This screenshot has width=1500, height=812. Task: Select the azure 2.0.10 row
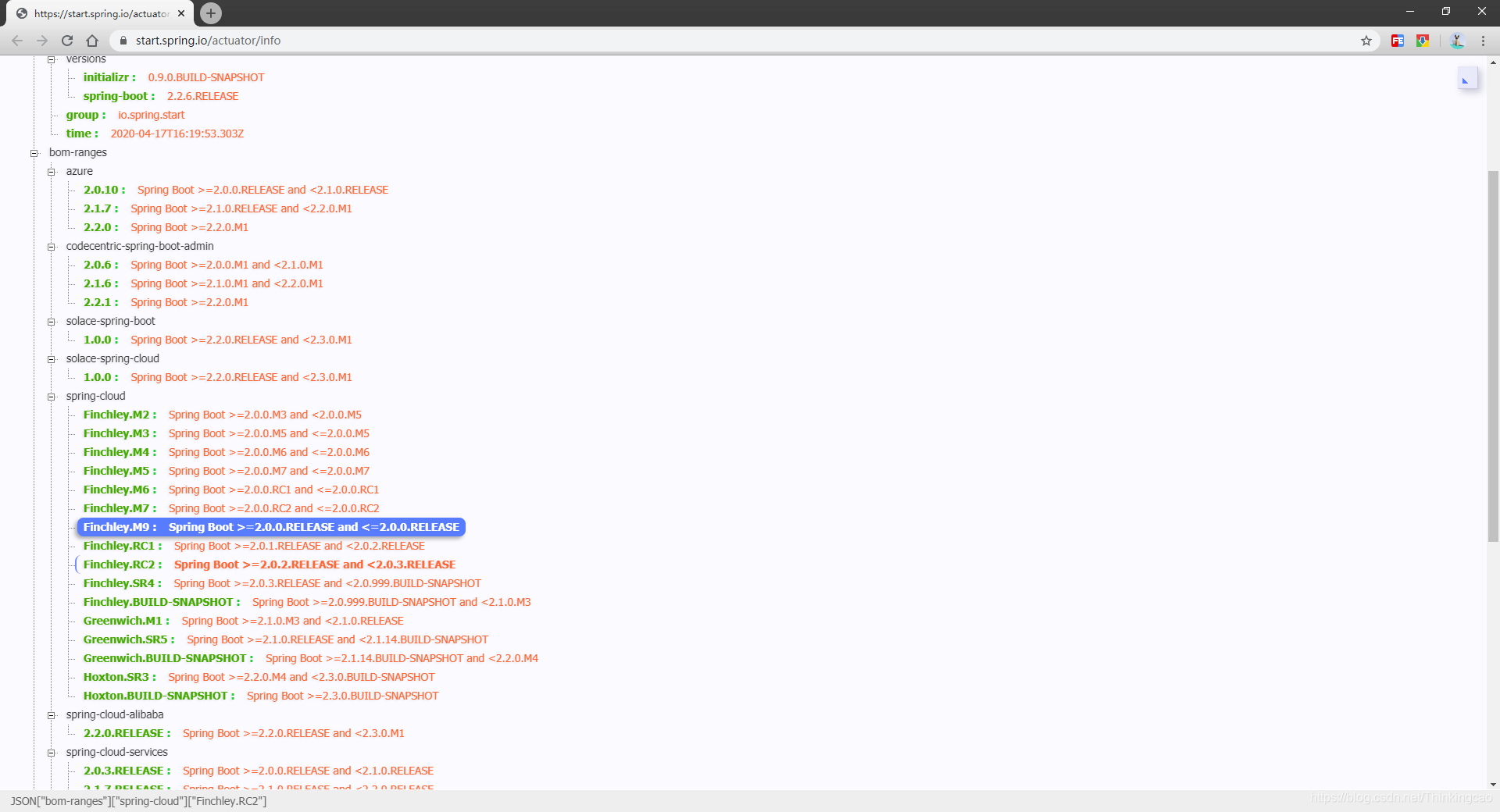pyautogui.click(x=236, y=190)
